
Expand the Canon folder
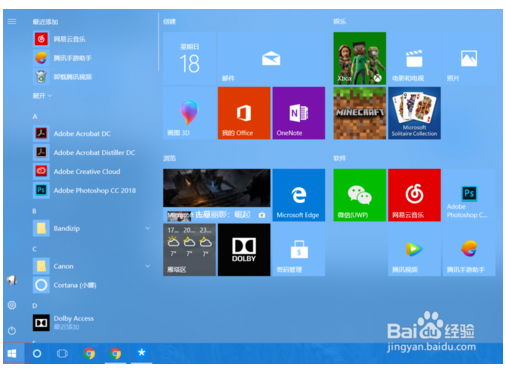click(92, 266)
